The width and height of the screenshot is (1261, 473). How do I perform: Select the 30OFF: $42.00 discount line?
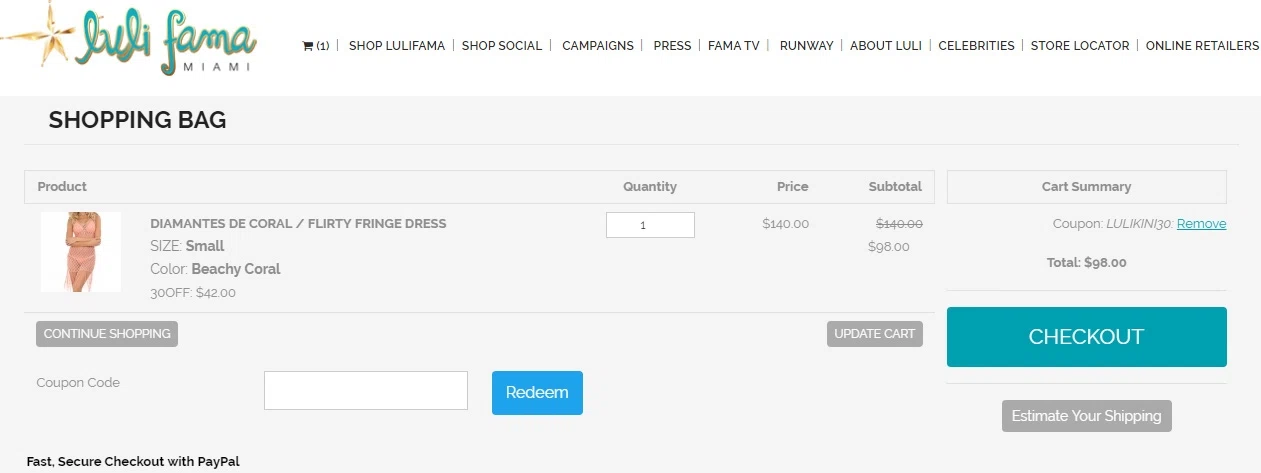tap(193, 293)
